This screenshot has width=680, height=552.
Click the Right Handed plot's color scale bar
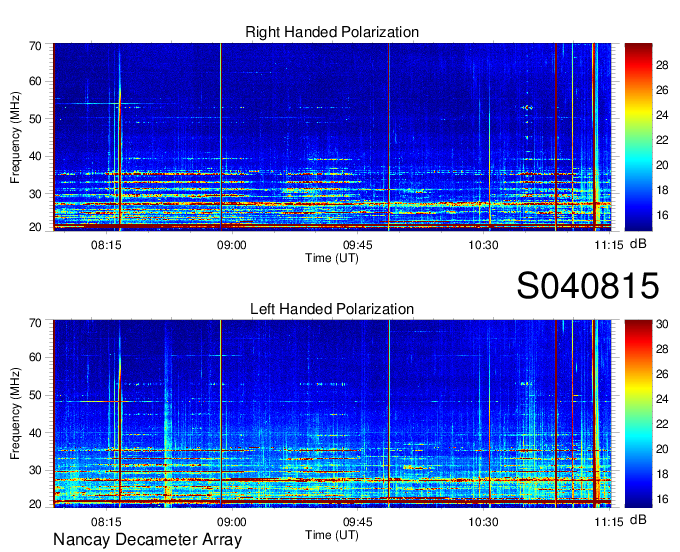pyautogui.click(x=638, y=137)
